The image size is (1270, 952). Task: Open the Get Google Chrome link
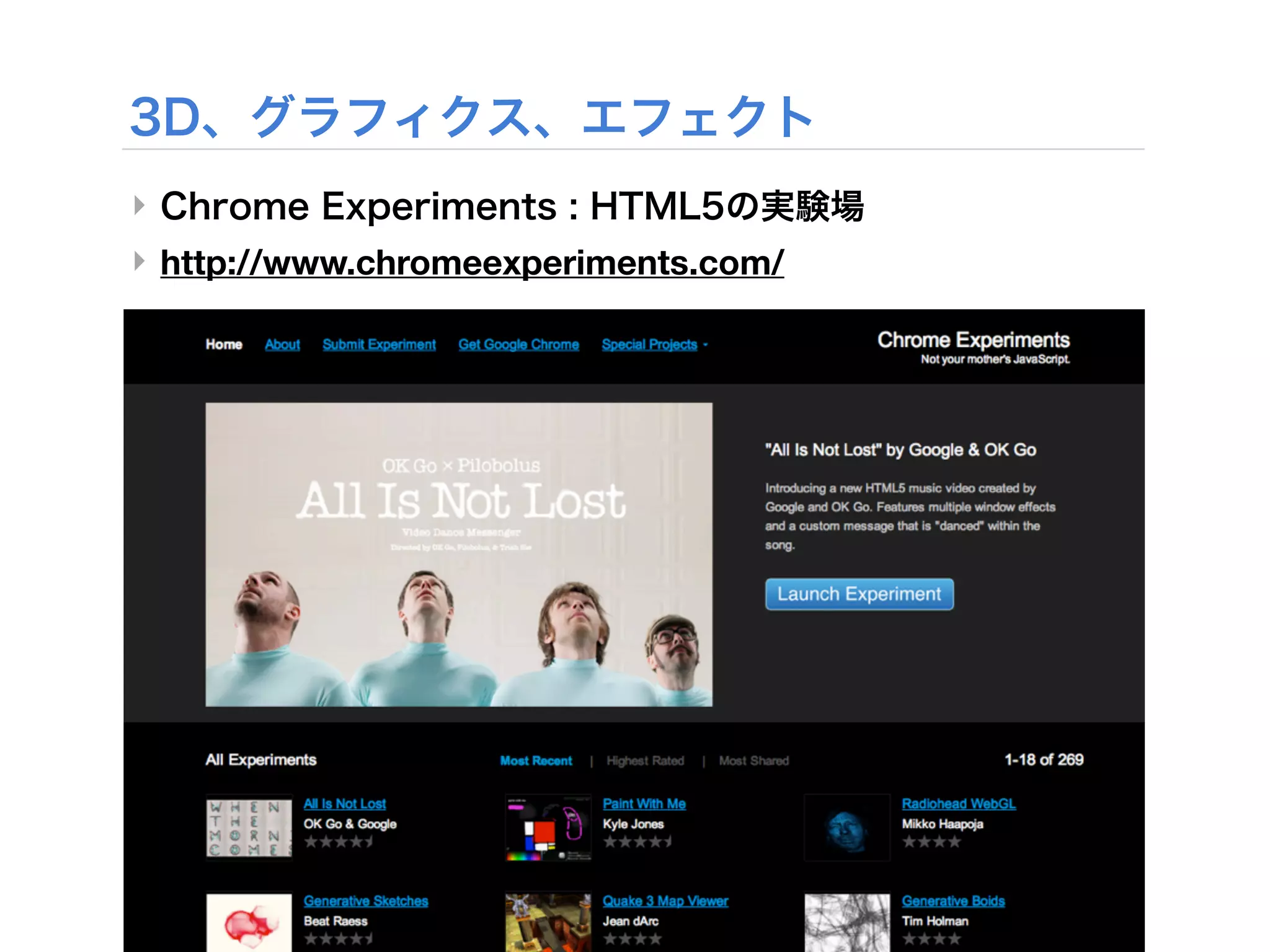point(518,345)
